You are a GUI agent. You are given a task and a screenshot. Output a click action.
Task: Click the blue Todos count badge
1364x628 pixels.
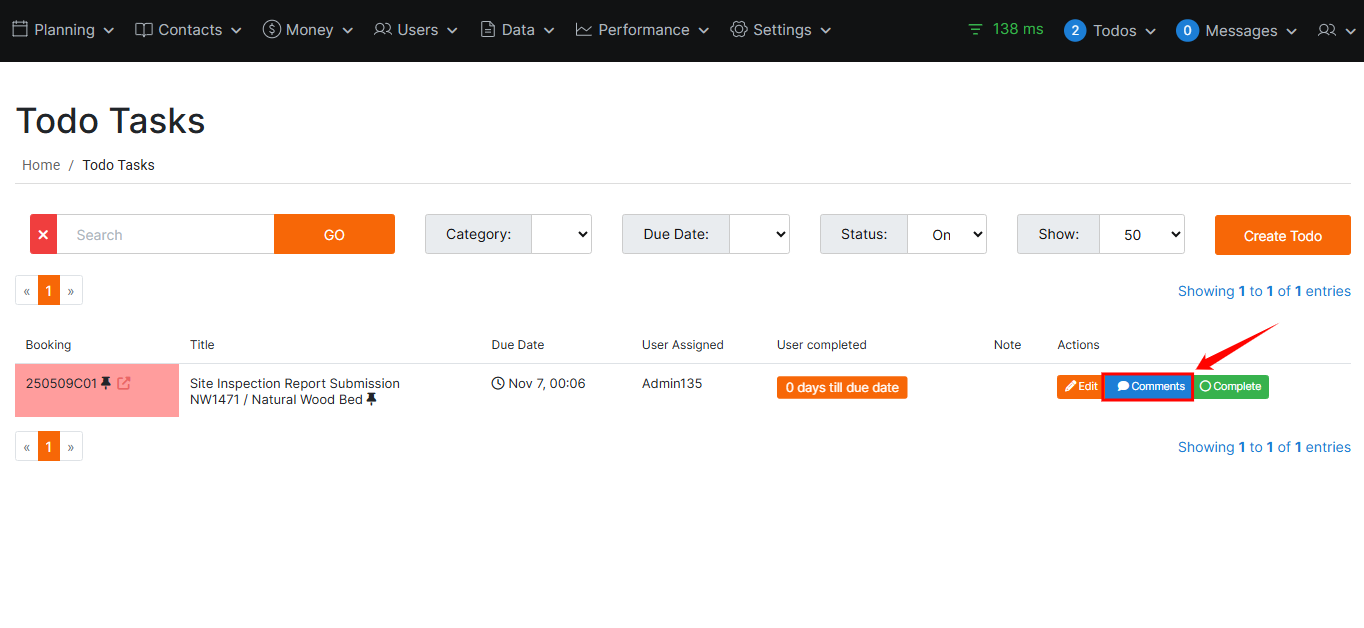[1075, 31]
